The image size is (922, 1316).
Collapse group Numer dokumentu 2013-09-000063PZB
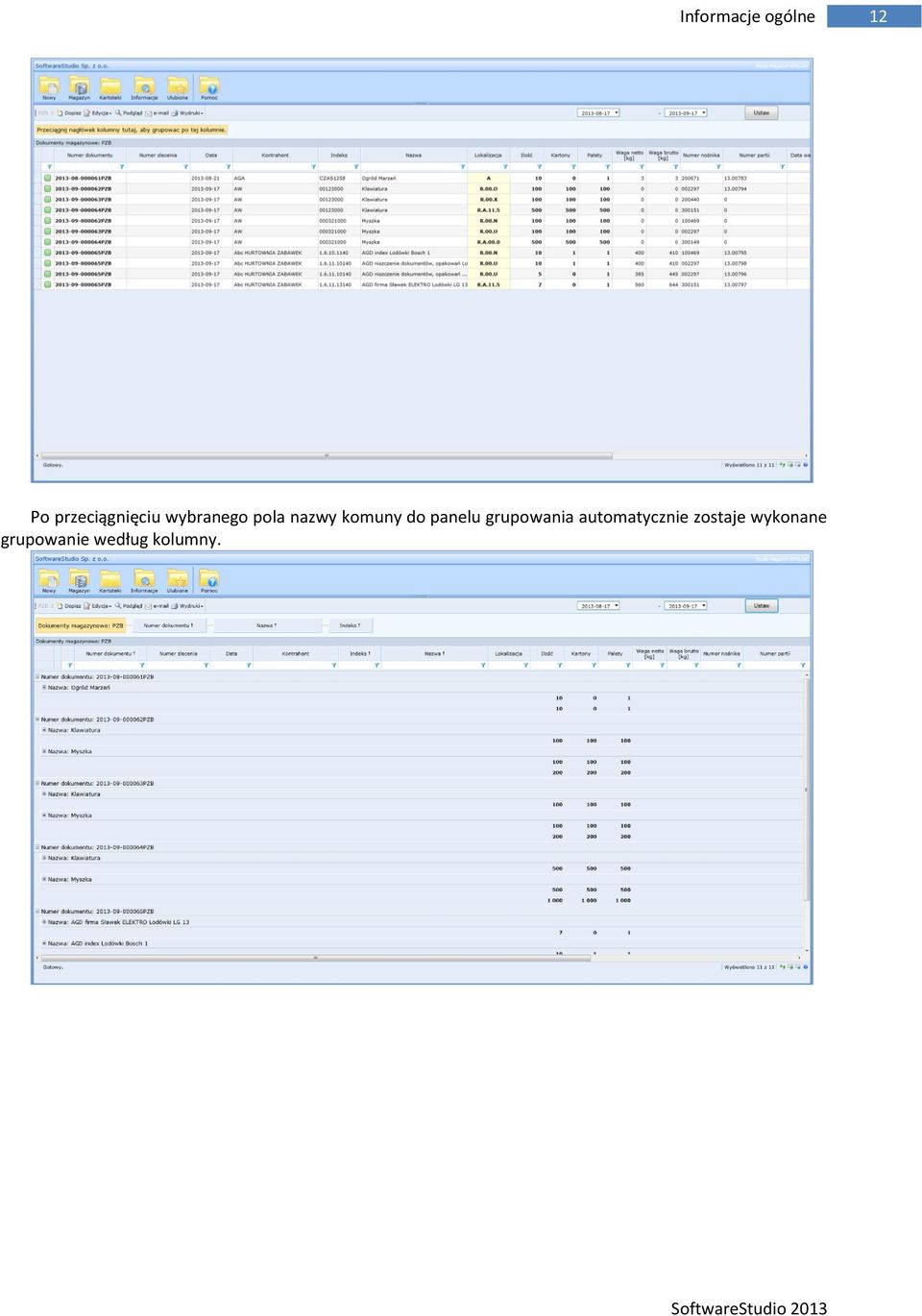pos(37,784)
